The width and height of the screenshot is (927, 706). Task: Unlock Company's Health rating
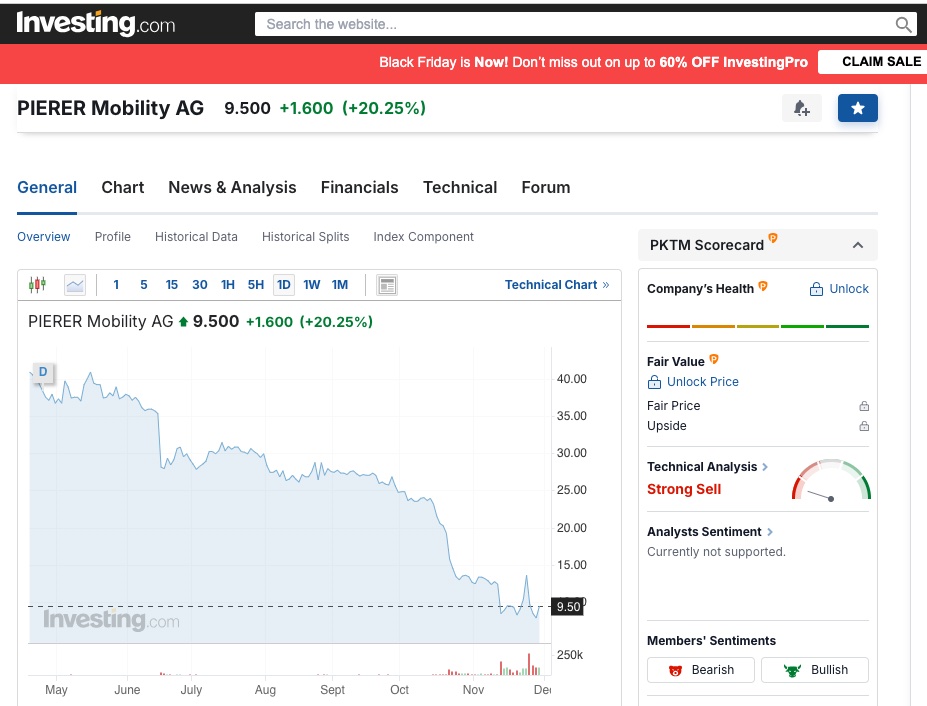[839, 289]
